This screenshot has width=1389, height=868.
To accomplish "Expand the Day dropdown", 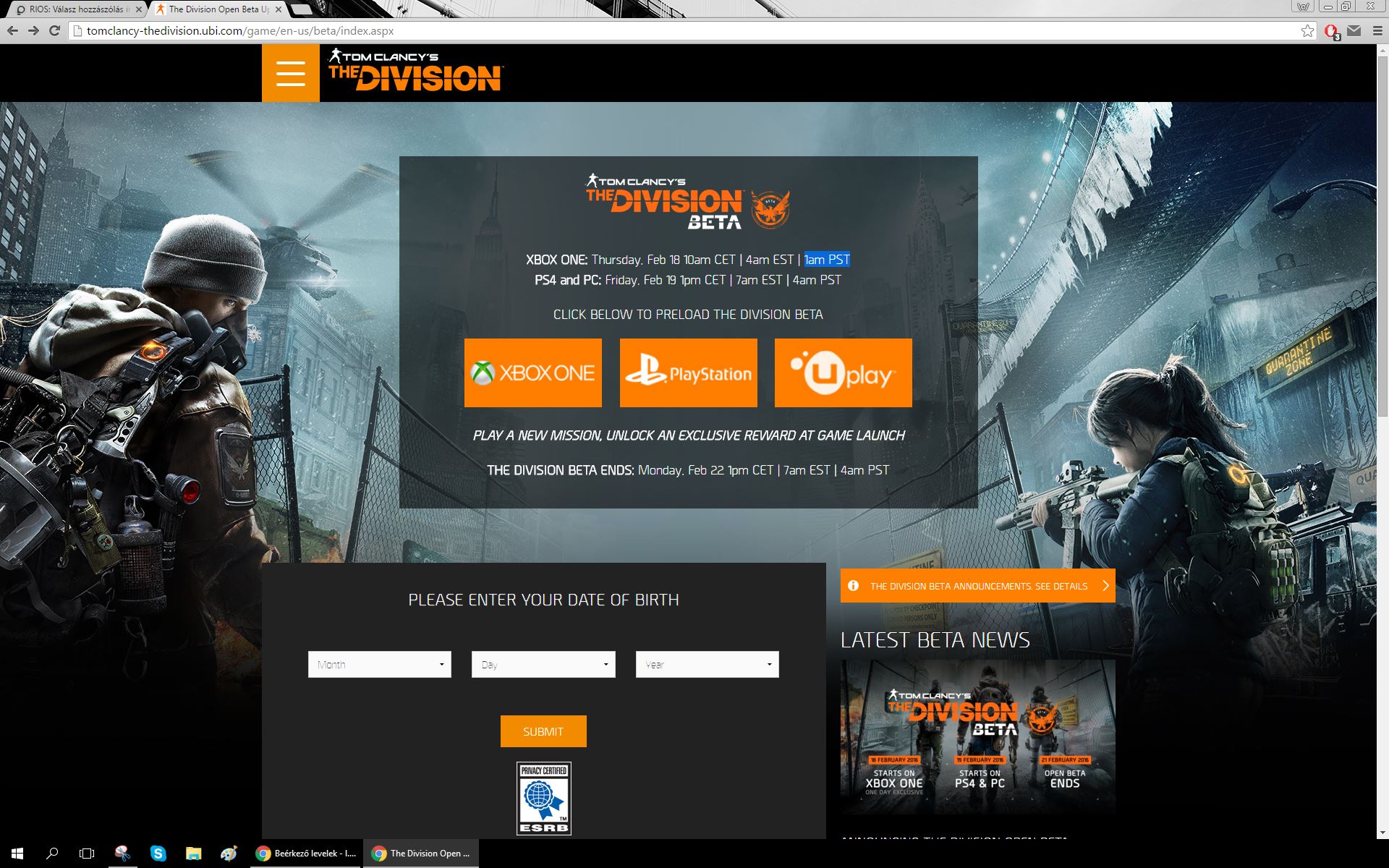I will (x=543, y=665).
